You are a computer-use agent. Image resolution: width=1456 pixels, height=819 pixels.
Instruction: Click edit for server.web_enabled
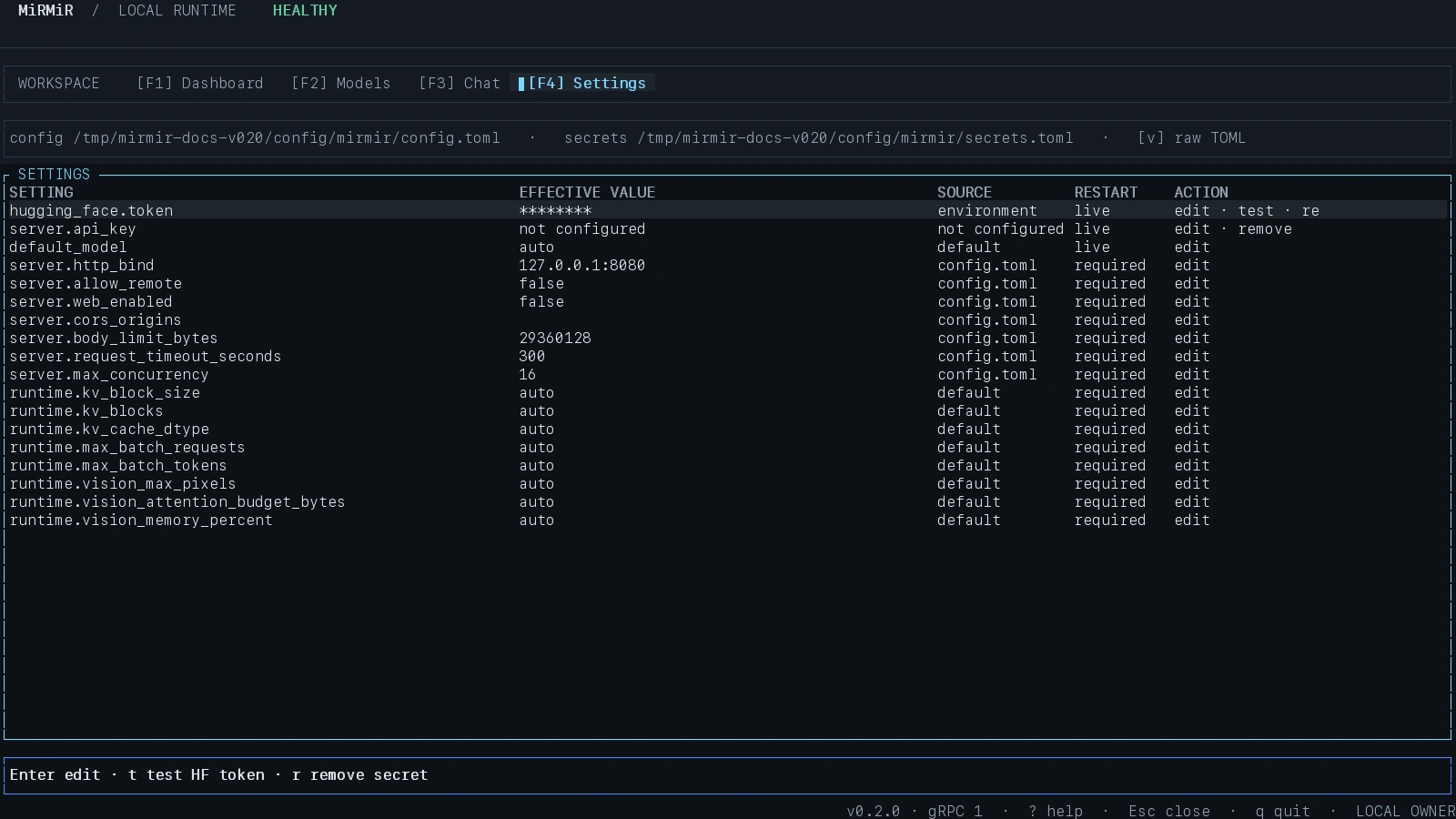point(1192,301)
